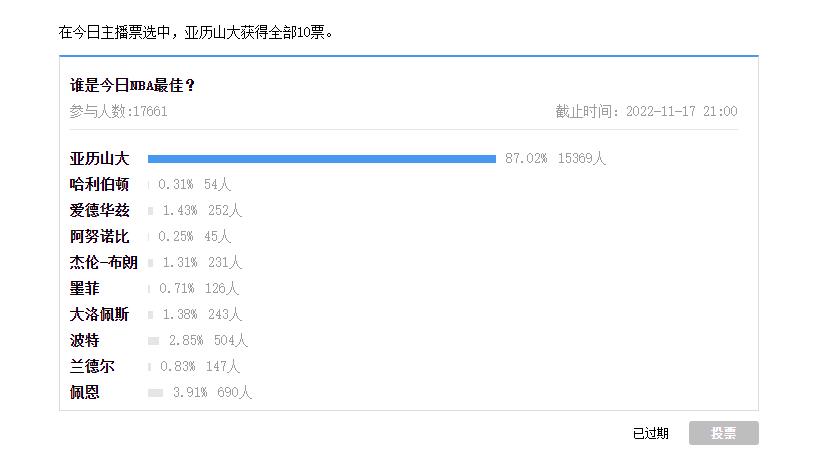Click the 87.02% 15369人 result text

(555, 159)
